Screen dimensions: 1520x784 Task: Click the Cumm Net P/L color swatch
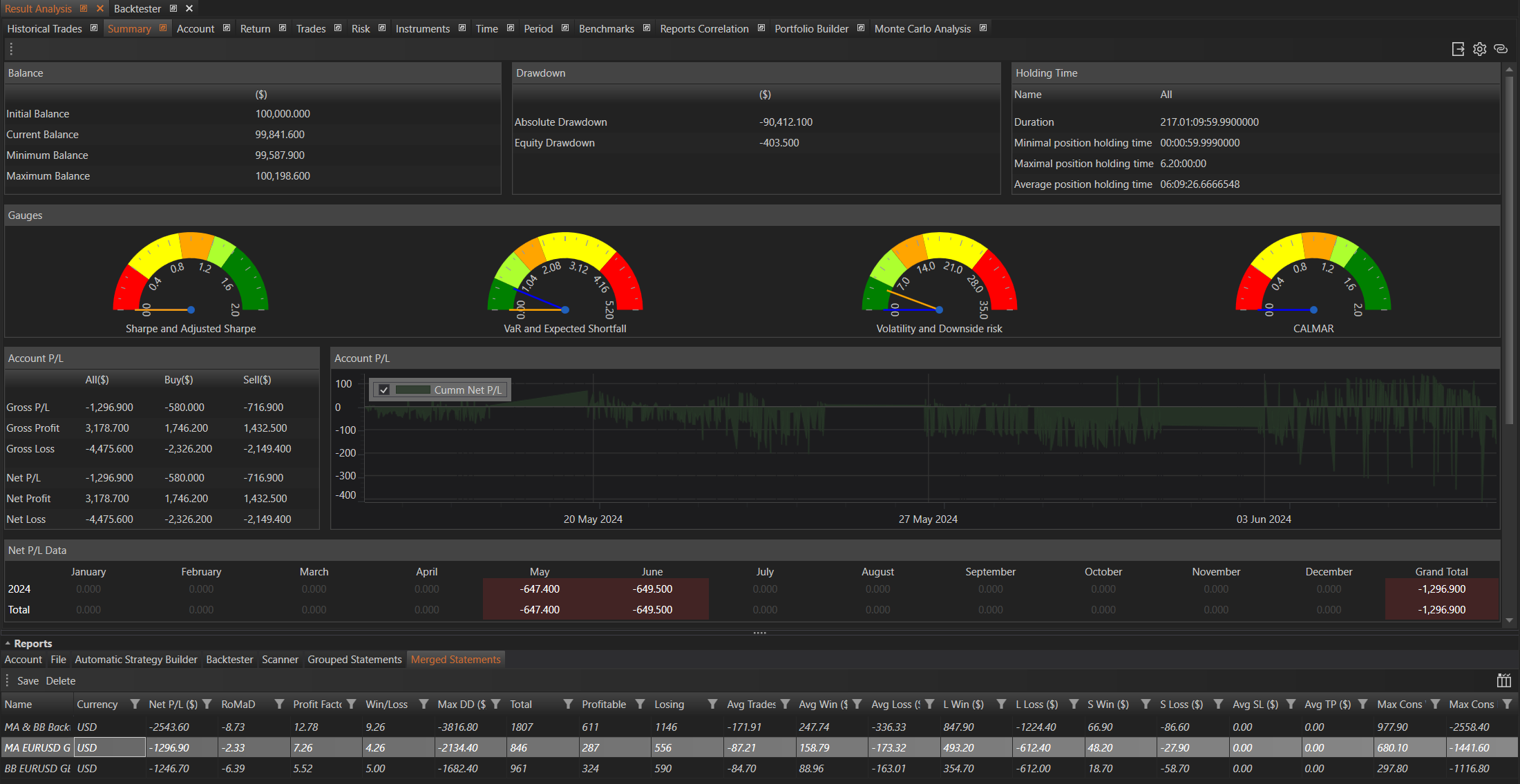tap(412, 390)
